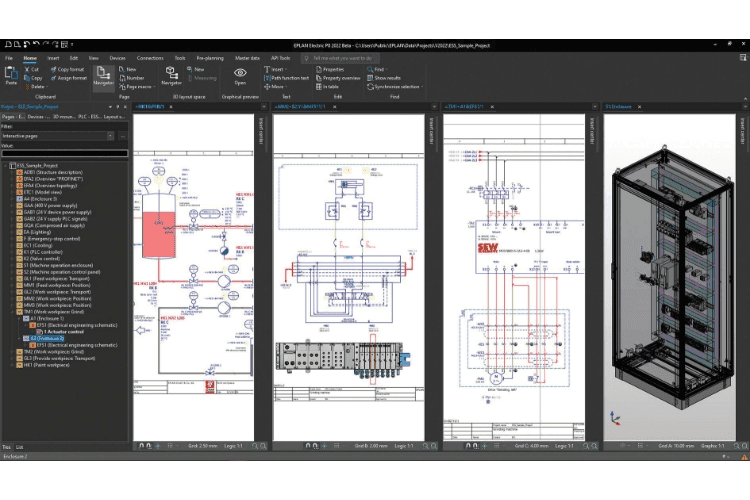
Task: Click warning triangle icon in status bar
Action: pos(744,457)
